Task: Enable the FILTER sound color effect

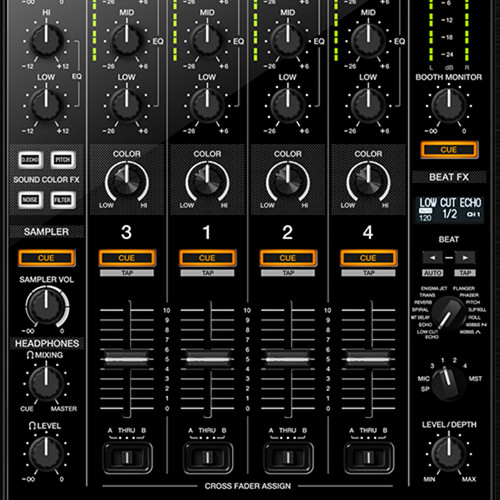Action: coord(63,200)
